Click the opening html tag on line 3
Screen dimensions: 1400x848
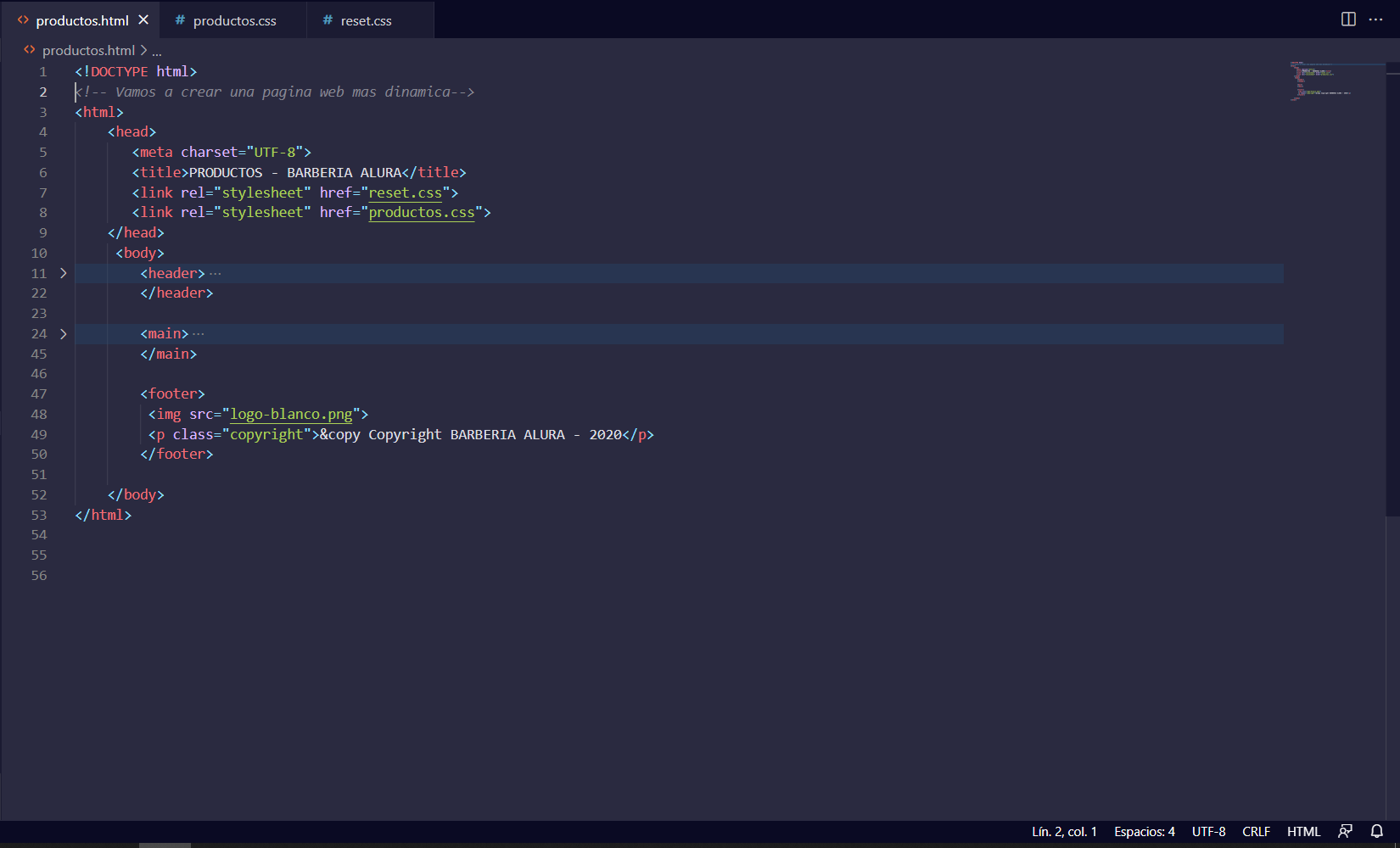(99, 113)
